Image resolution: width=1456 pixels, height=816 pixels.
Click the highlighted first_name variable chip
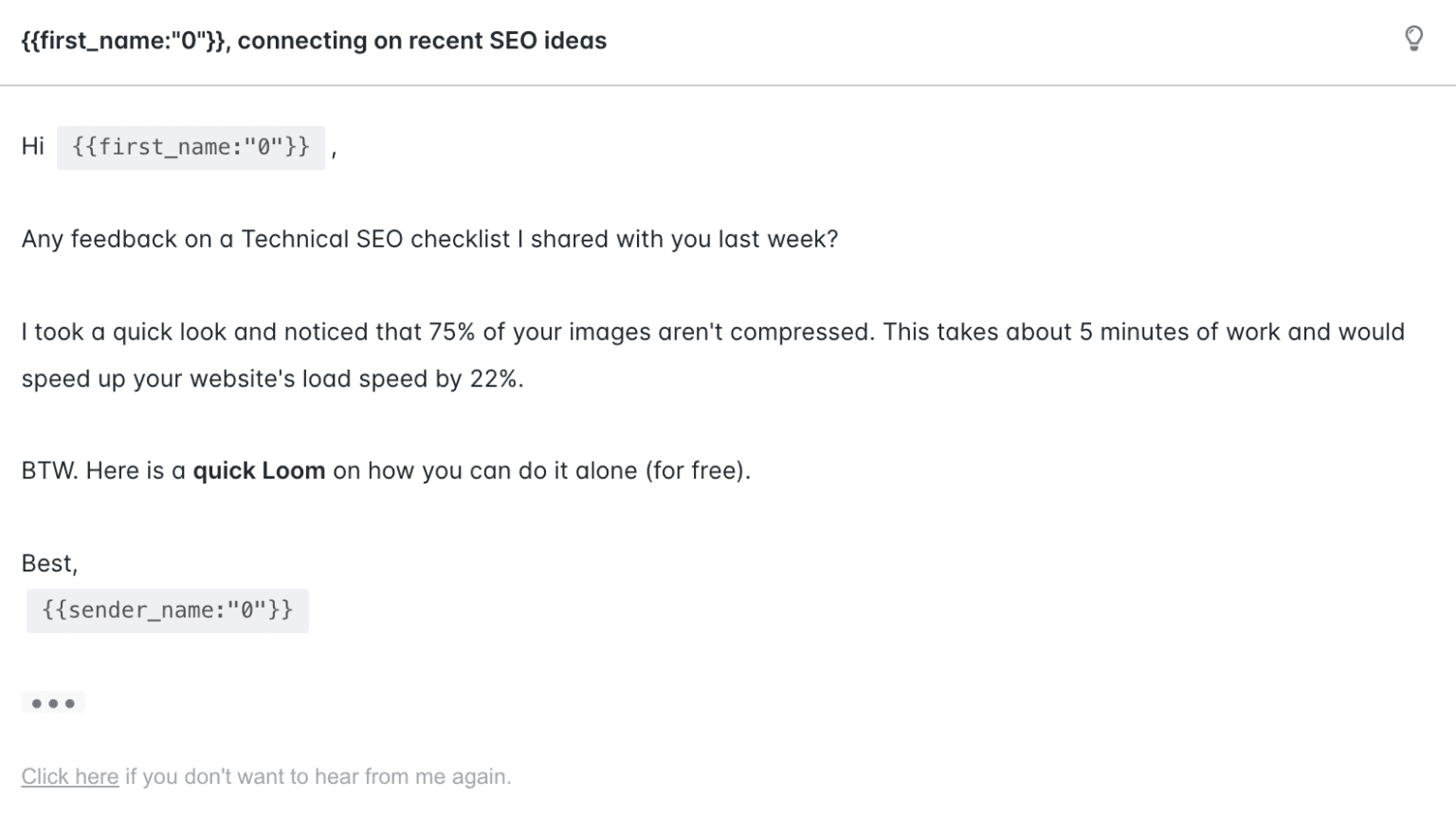click(x=191, y=146)
